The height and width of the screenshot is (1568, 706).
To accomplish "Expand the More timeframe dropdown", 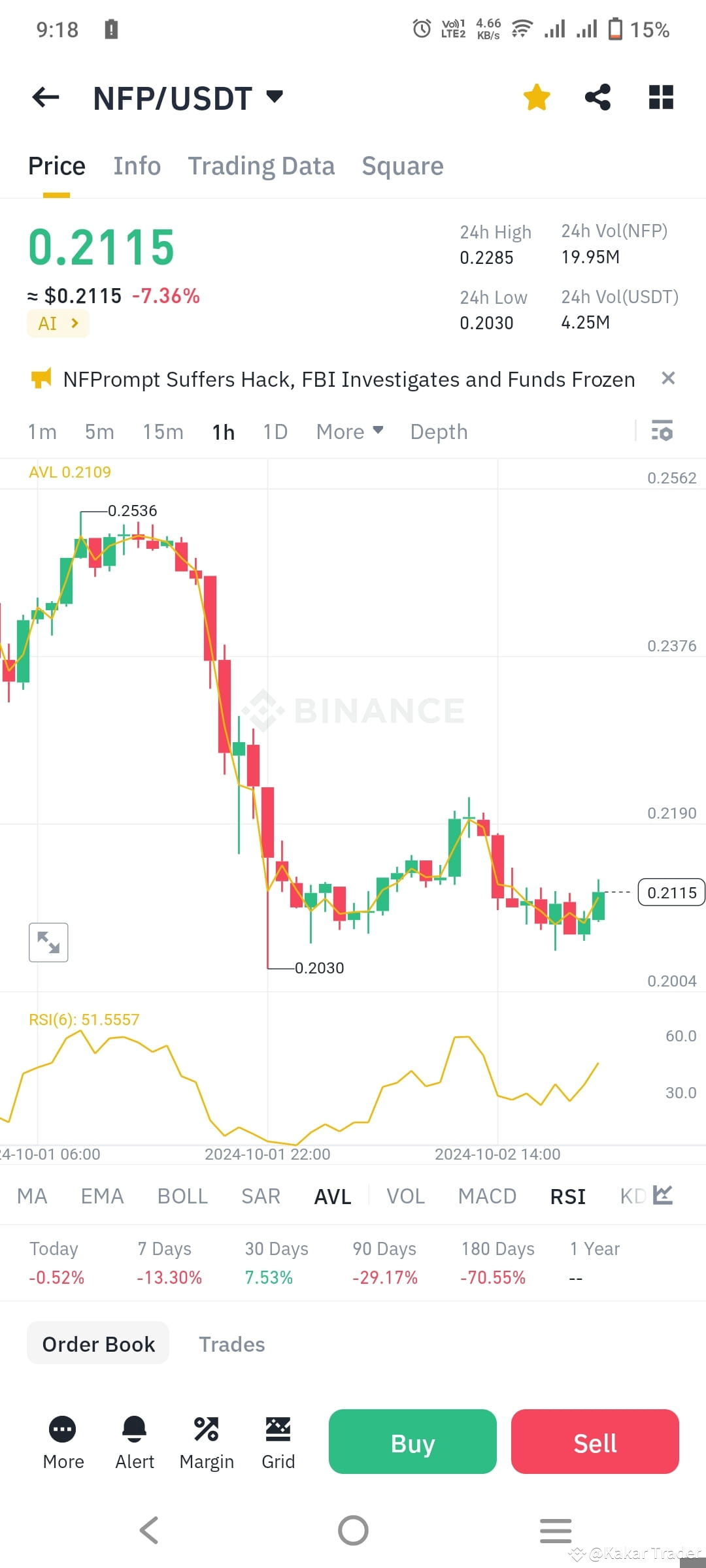I will click(350, 431).
